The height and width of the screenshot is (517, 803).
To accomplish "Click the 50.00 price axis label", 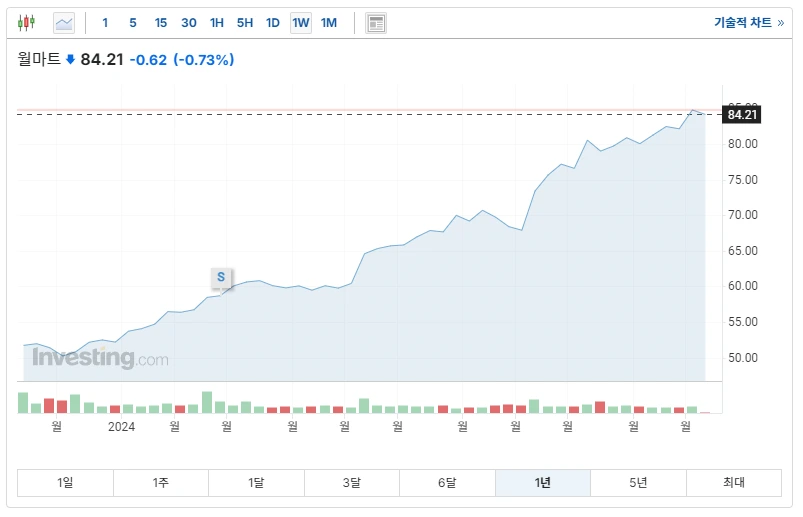I will pos(743,358).
